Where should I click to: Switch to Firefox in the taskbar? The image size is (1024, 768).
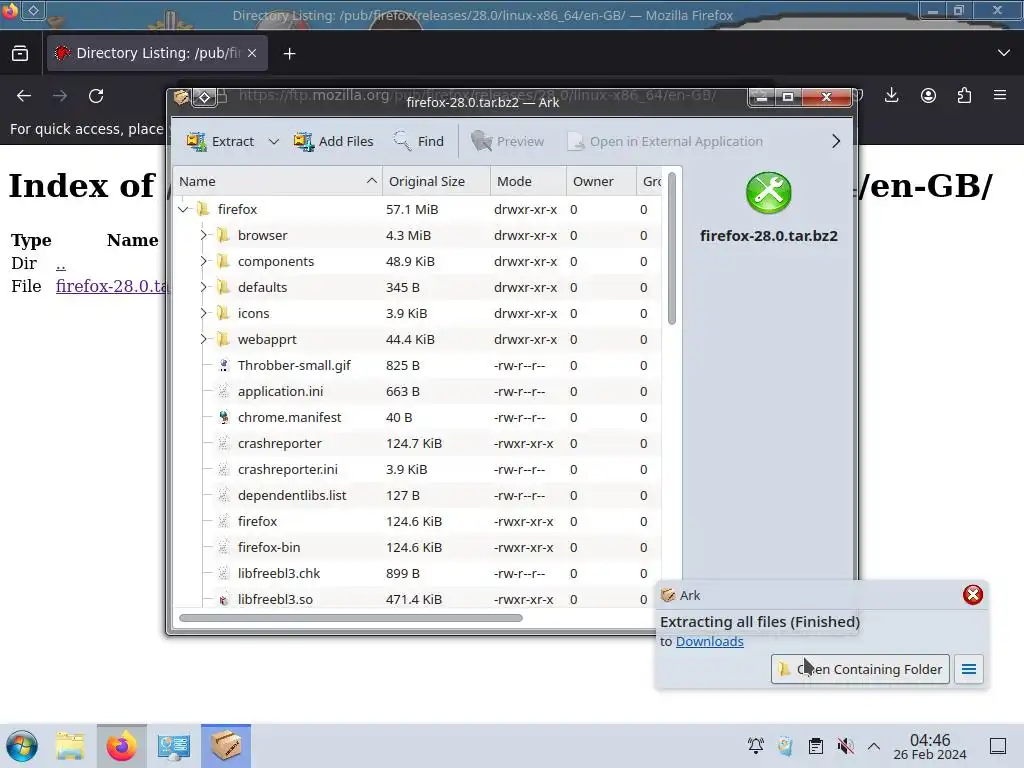121,746
